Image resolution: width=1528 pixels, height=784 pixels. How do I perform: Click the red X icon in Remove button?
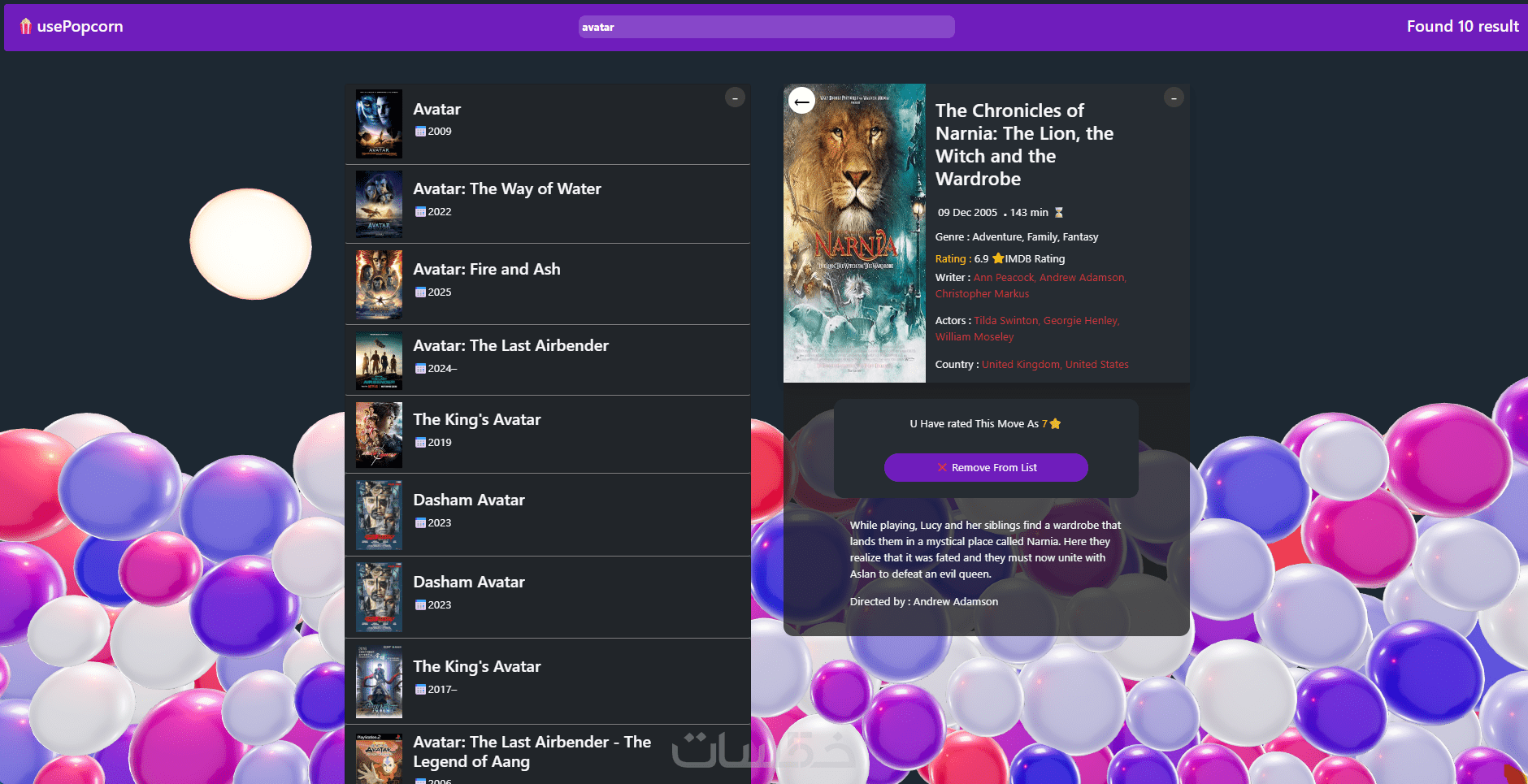pyautogui.click(x=942, y=467)
